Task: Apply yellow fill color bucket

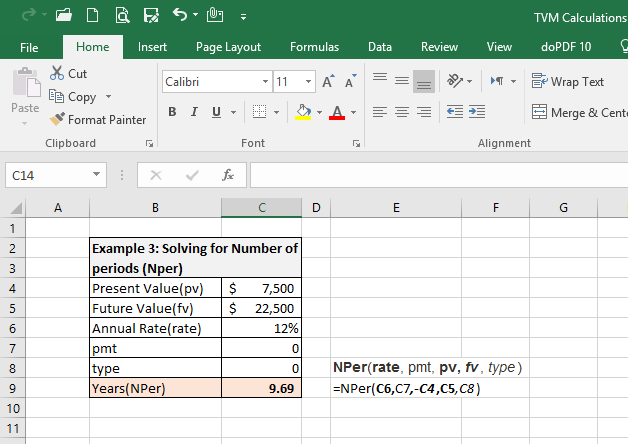Action: (303, 112)
